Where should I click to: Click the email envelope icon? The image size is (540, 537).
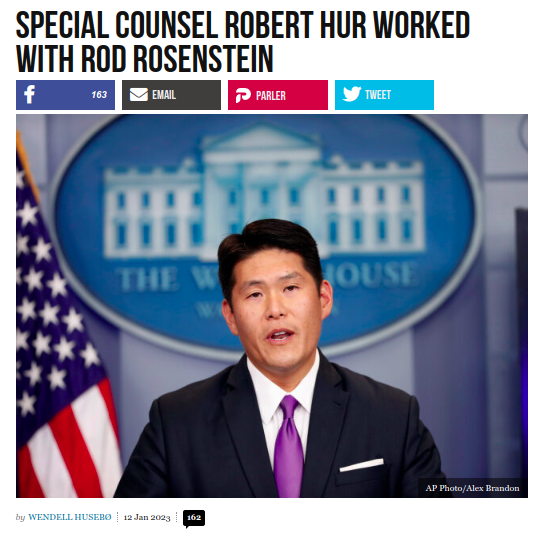[138, 95]
